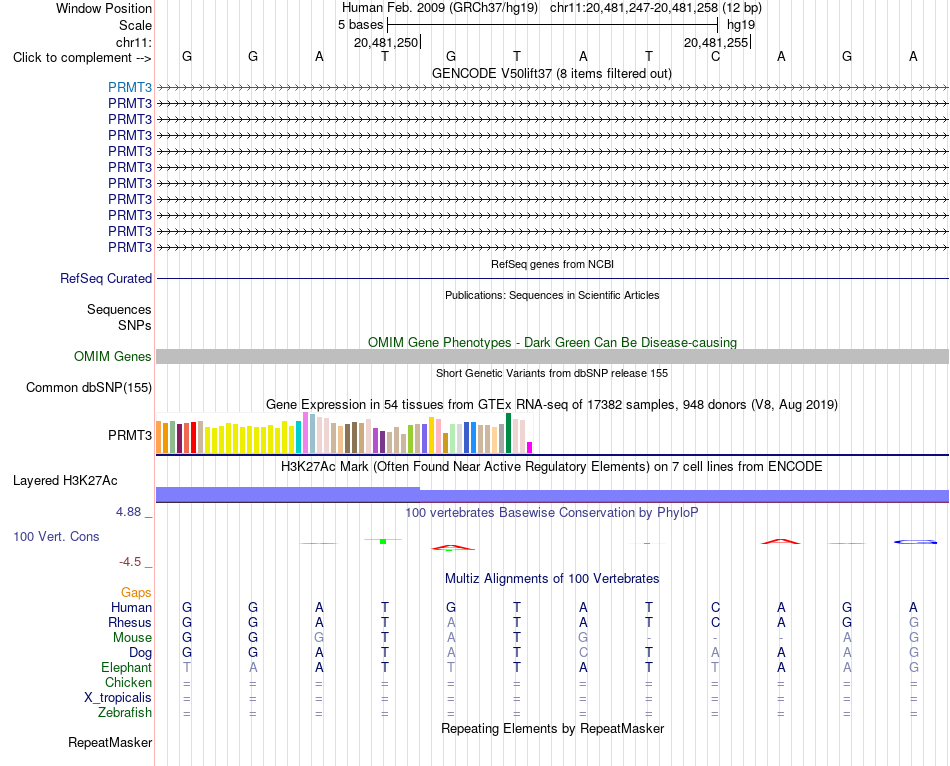Click the Chicken alignment row label
The width and height of the screenshot is (950, 766).
click(x=128, y=682)
